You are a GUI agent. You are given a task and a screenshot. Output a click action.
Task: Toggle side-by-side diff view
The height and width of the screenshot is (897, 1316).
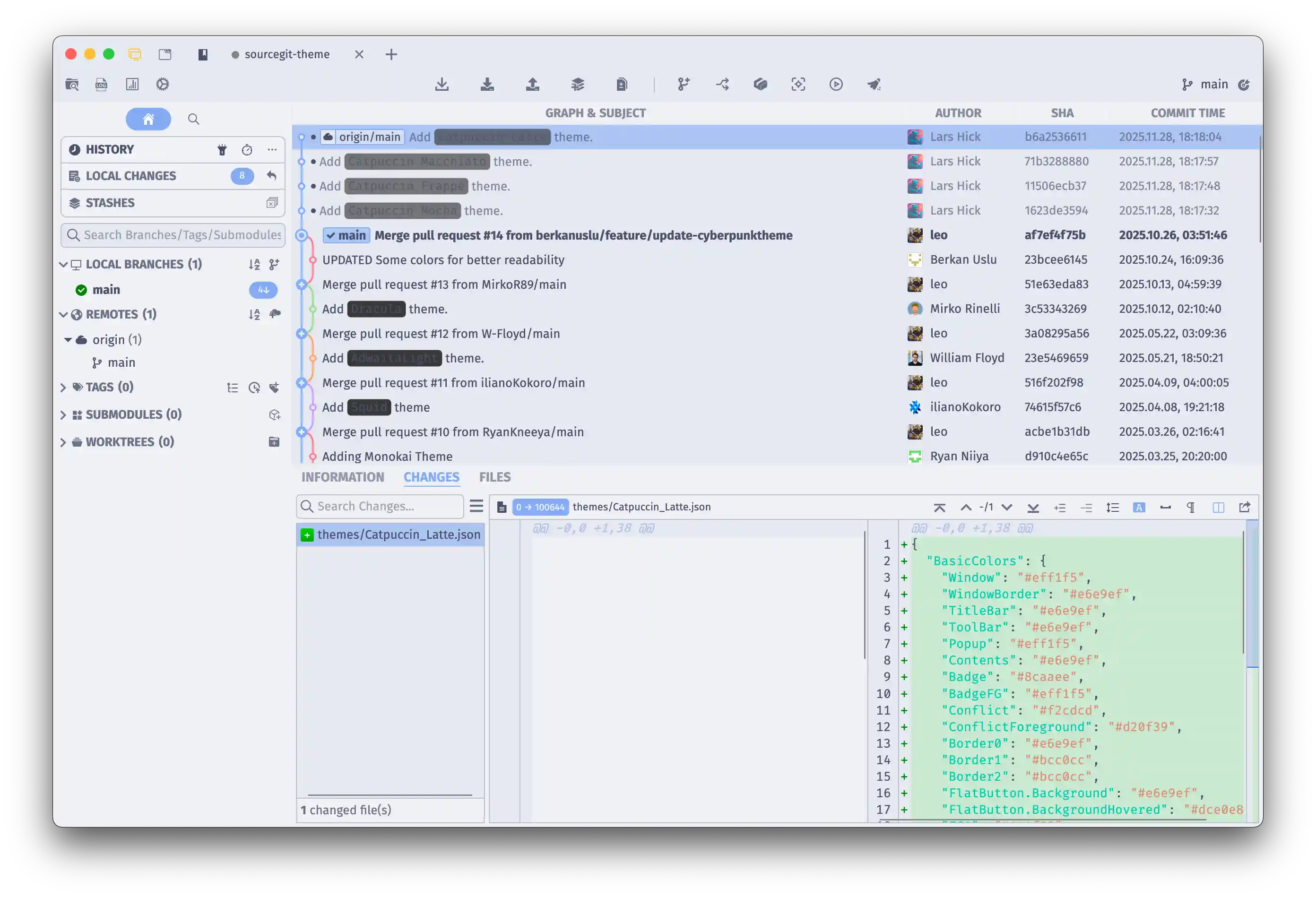click(x=1218, y=508)
